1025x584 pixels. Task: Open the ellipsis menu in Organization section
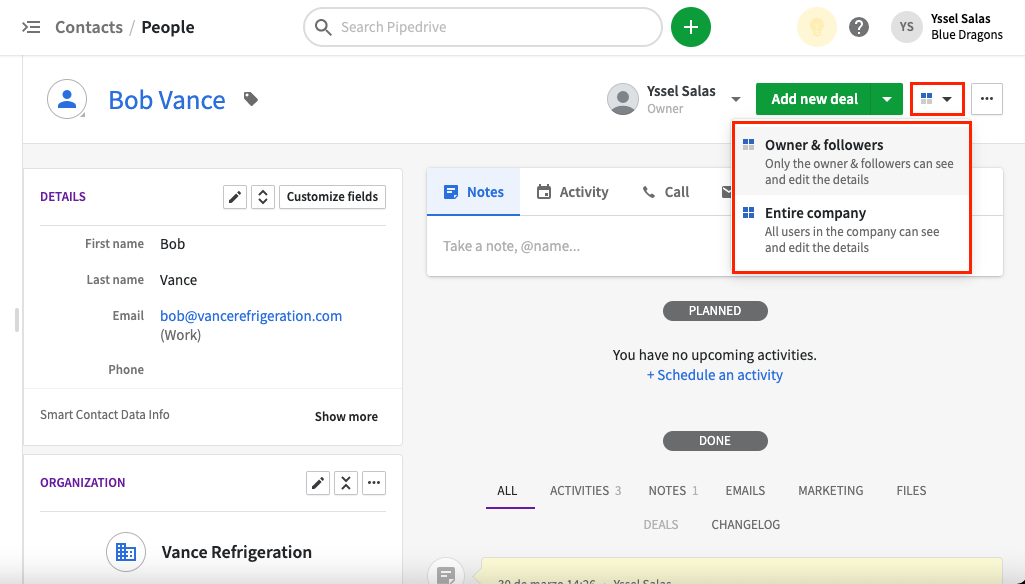[x=374, y=483]
